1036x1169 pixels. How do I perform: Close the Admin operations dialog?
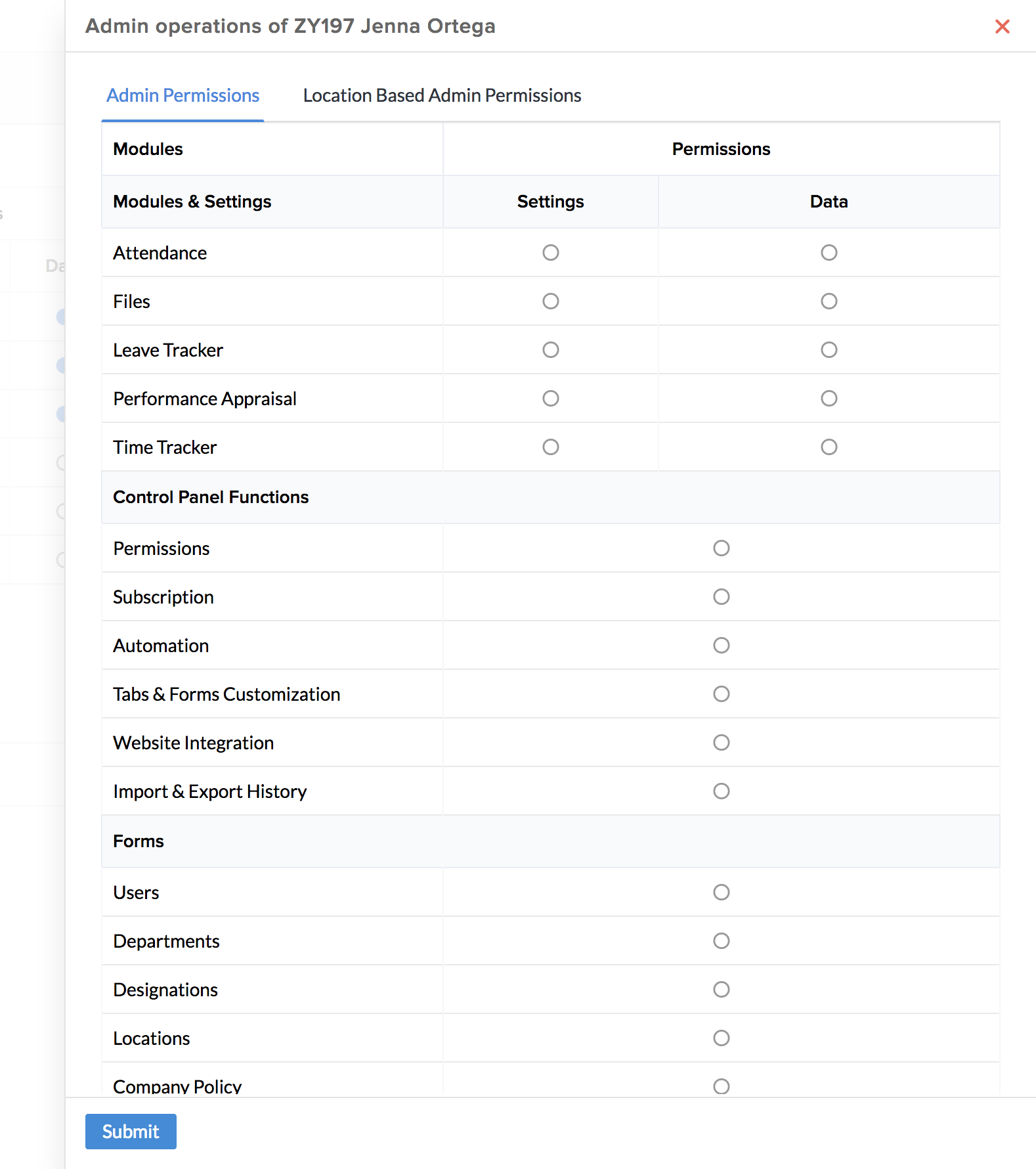pos(1002,27)
